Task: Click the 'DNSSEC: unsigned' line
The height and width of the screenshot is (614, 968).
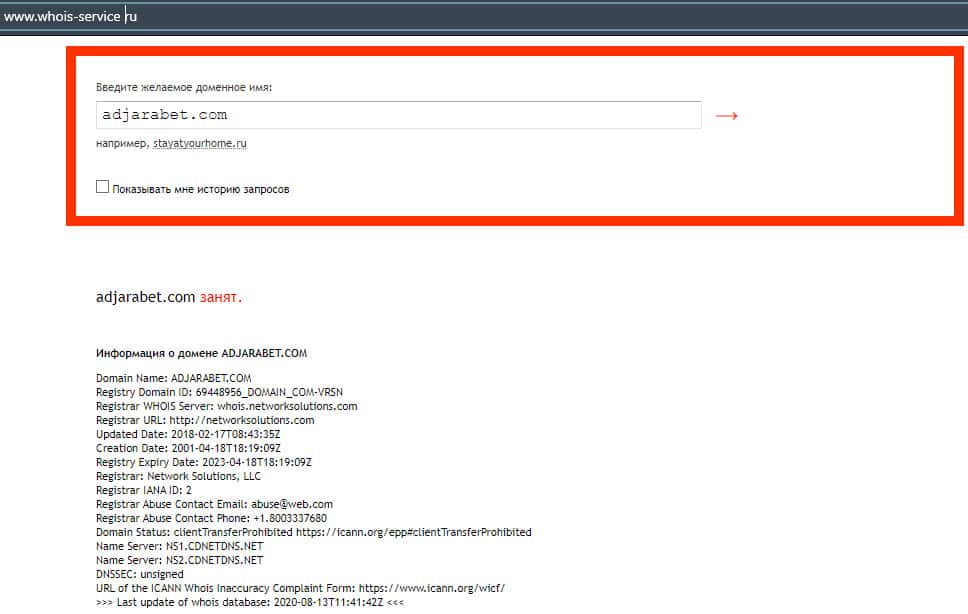Action: tap(140, 575)
